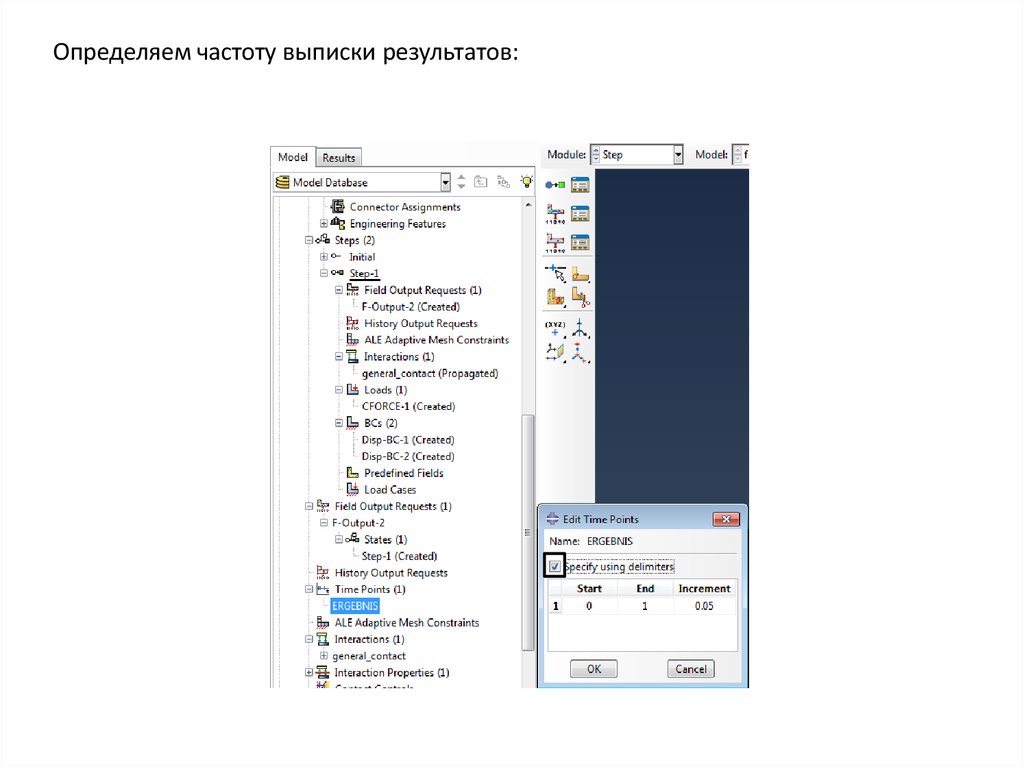Open the Module Step dropdown
Screen dimensions: 1024x767
(678, 155)
